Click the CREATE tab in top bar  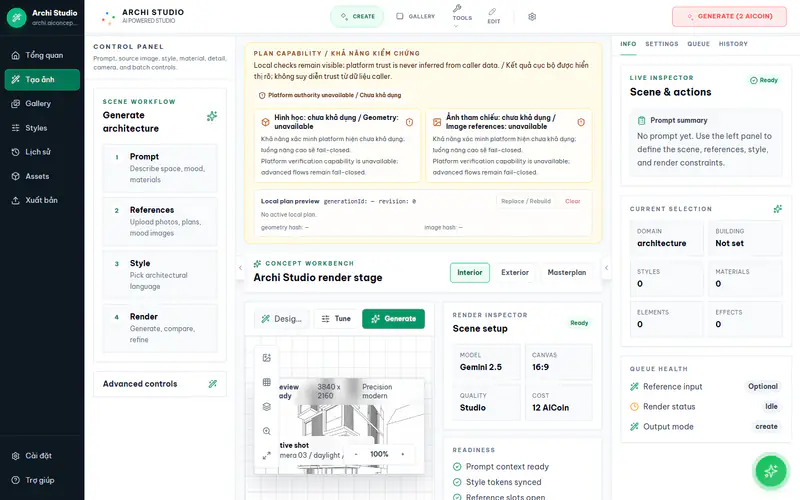357,16
